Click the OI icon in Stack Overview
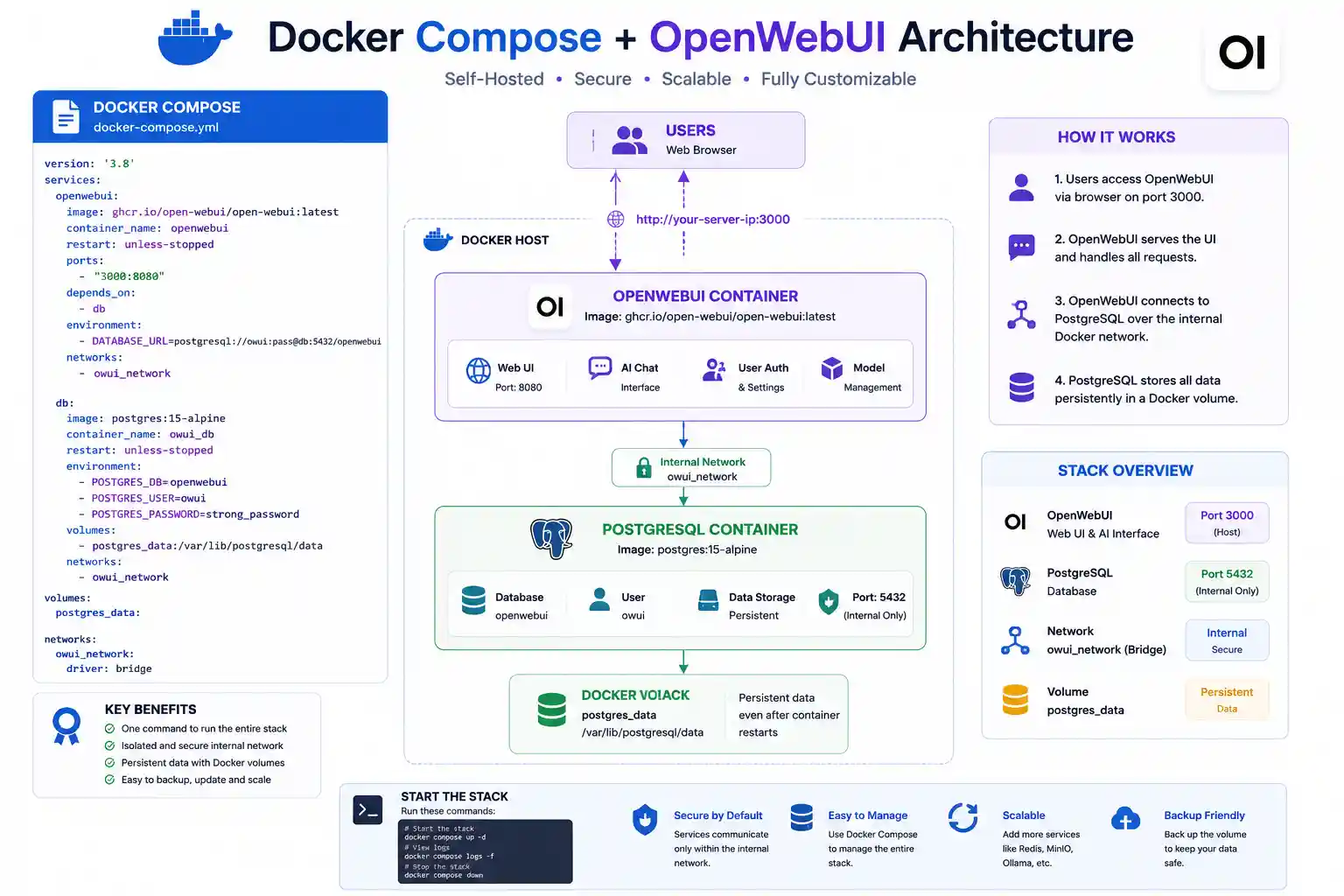Screen dimensions: 1344x896 [1015, 522]
